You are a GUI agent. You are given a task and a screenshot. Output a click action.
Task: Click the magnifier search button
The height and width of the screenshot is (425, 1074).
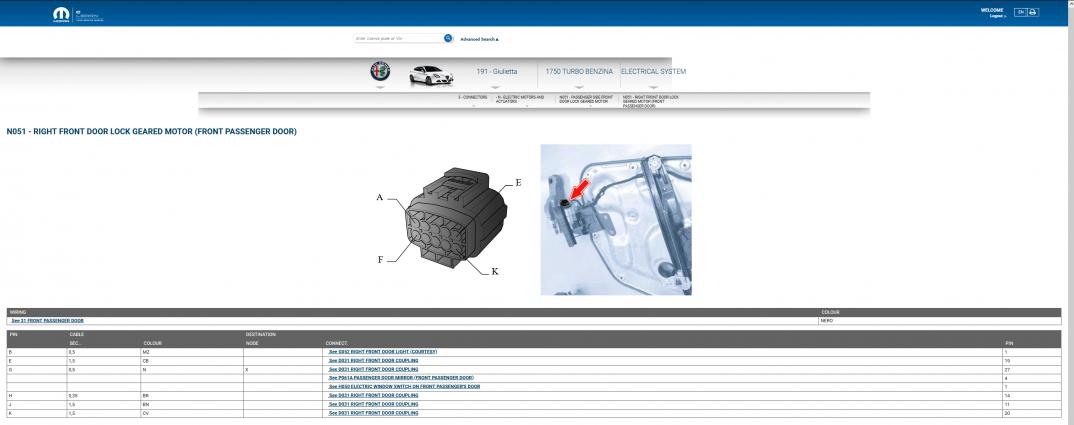click(x=448, y=38)
